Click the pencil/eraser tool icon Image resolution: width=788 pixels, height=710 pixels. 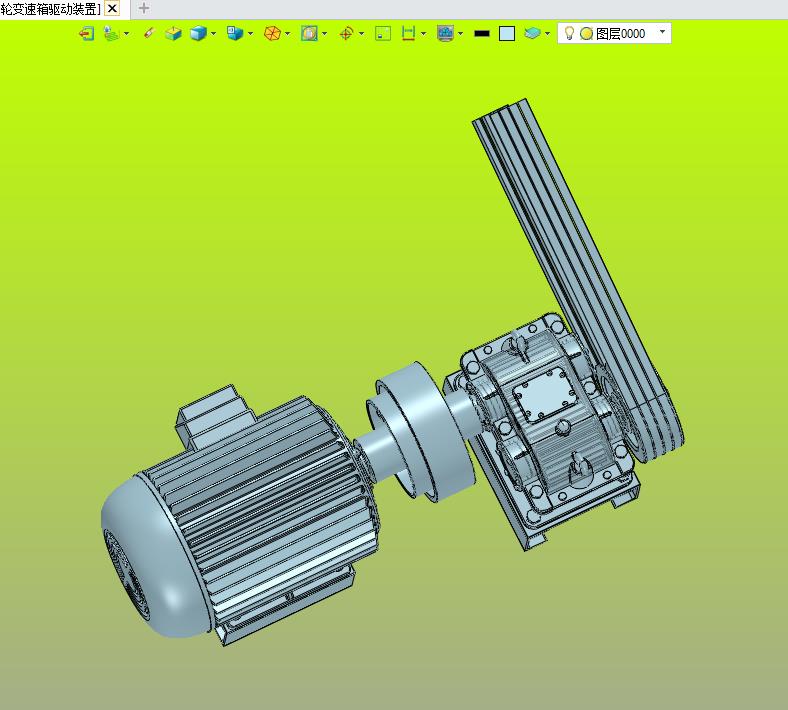[x=149, y=34]
